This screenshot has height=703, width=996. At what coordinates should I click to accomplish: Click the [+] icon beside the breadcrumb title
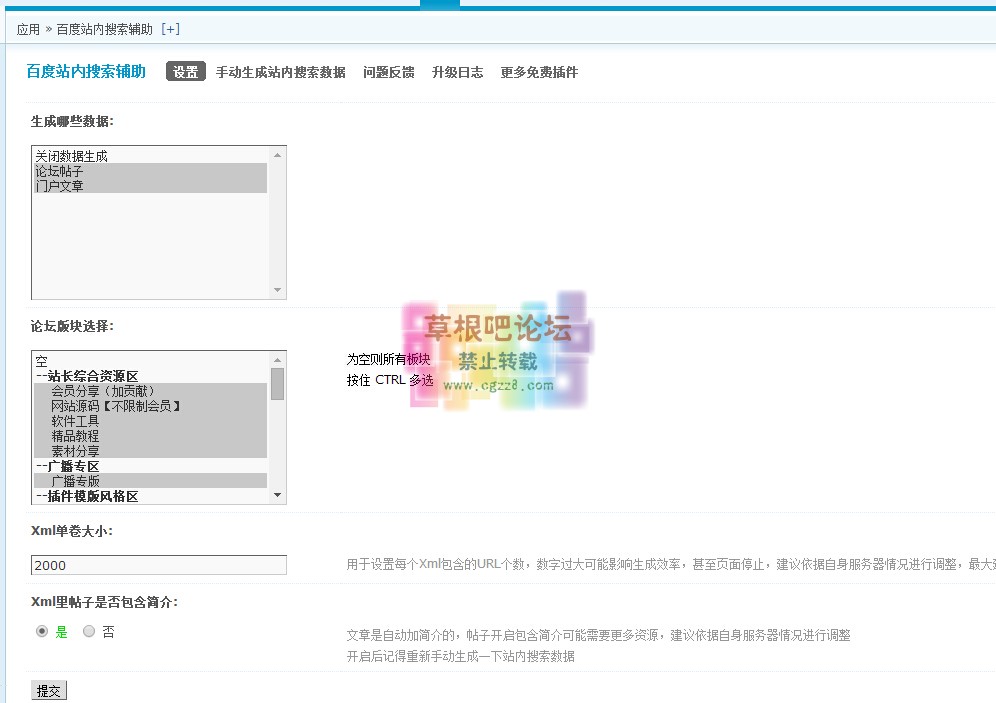[170, 29]
